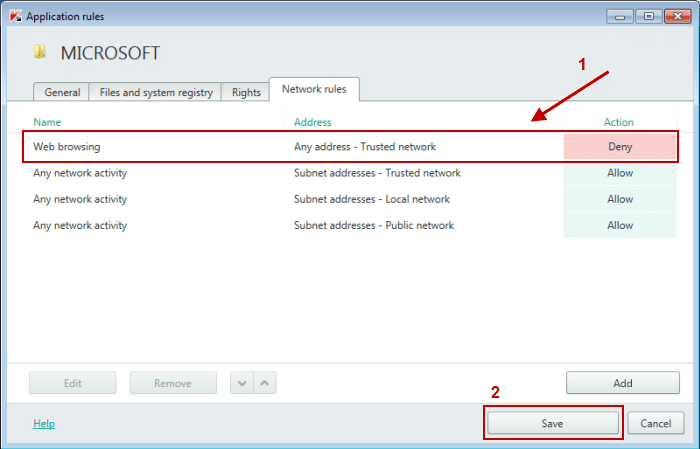Click the Edit button
This screenshot has width=700, height=449.
73,383
